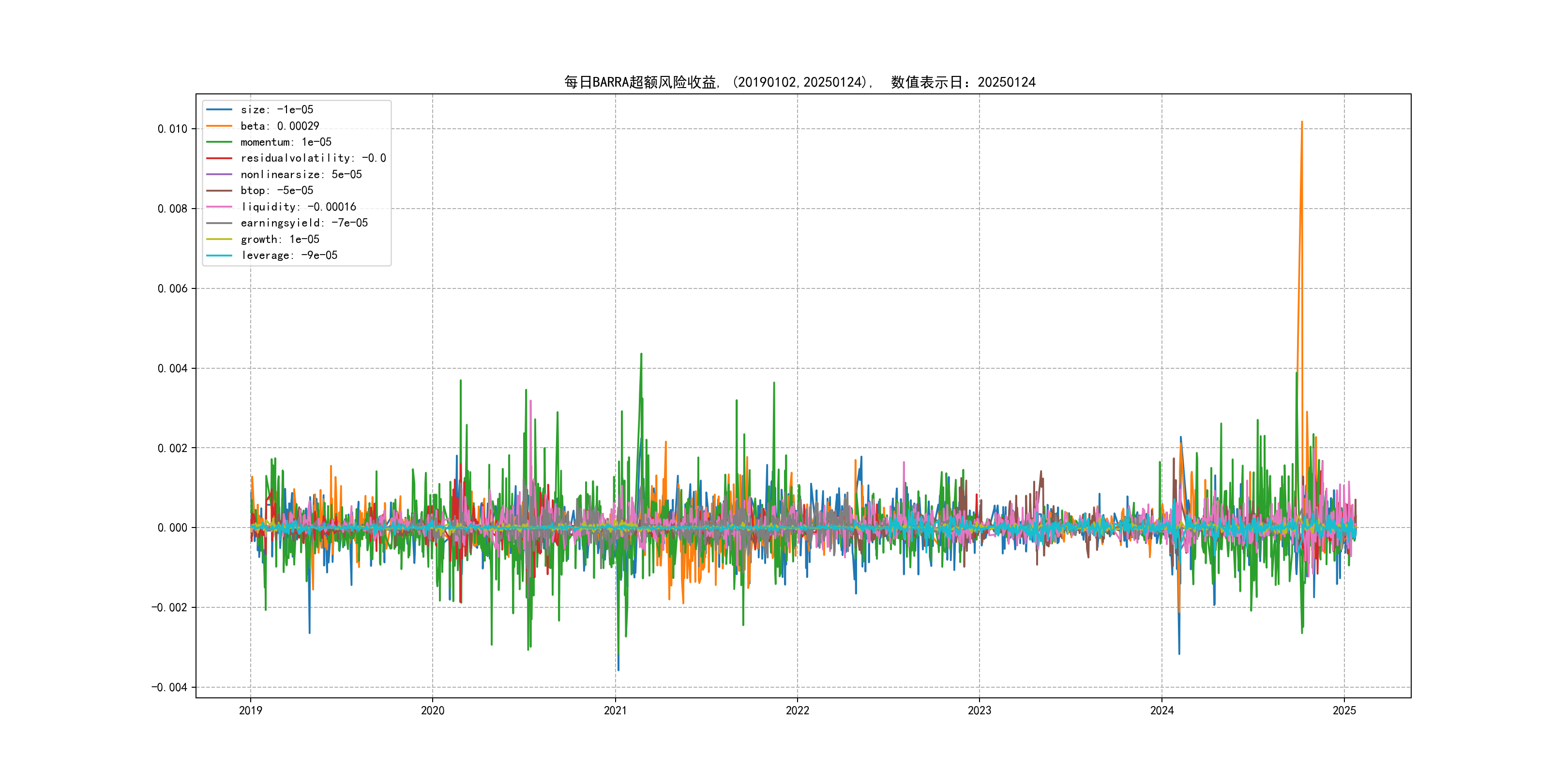The width and height of the screenshot is (1568, 784).
Task: Click the 2022 x-axis tick label
Action: (x=798, y=710)
